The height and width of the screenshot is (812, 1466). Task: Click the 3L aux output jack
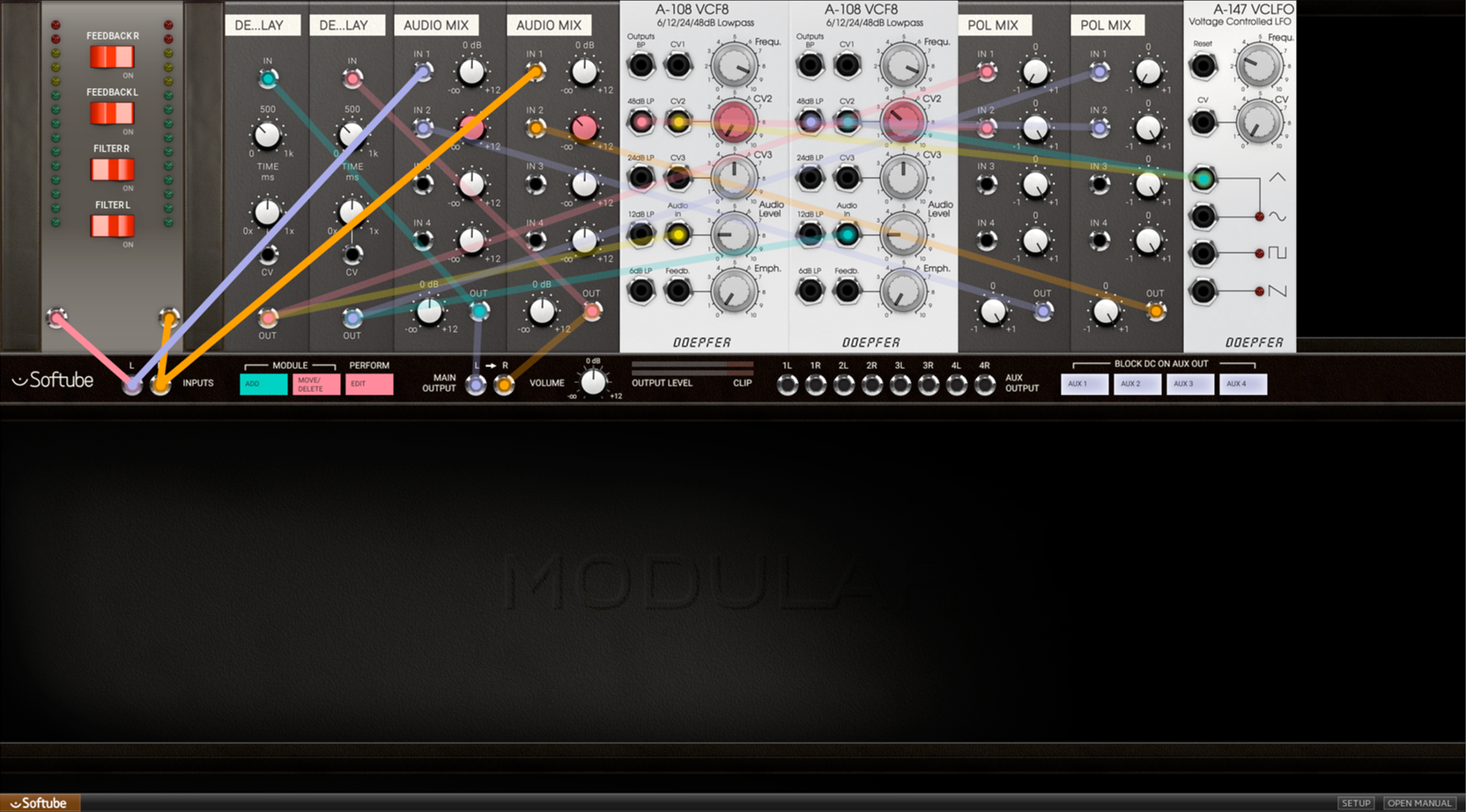click(900, 384)
